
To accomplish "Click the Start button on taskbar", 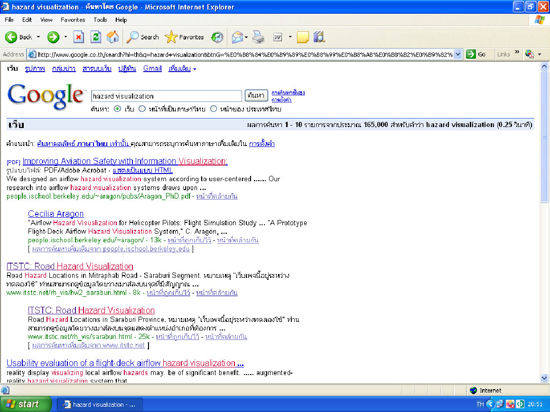I will tap(25, 404).
